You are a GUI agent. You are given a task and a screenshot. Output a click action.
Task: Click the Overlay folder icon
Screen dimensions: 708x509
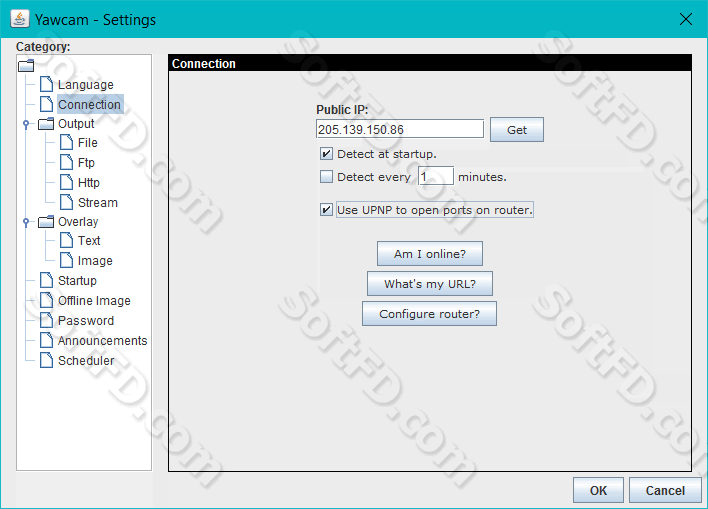click(46, 222)
